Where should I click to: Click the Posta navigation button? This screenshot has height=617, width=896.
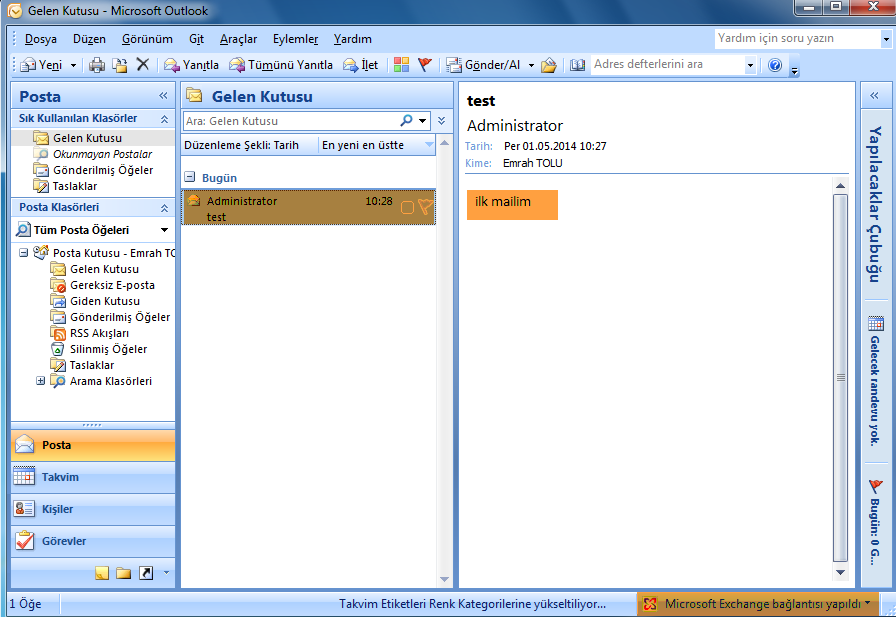pos(93,445)
